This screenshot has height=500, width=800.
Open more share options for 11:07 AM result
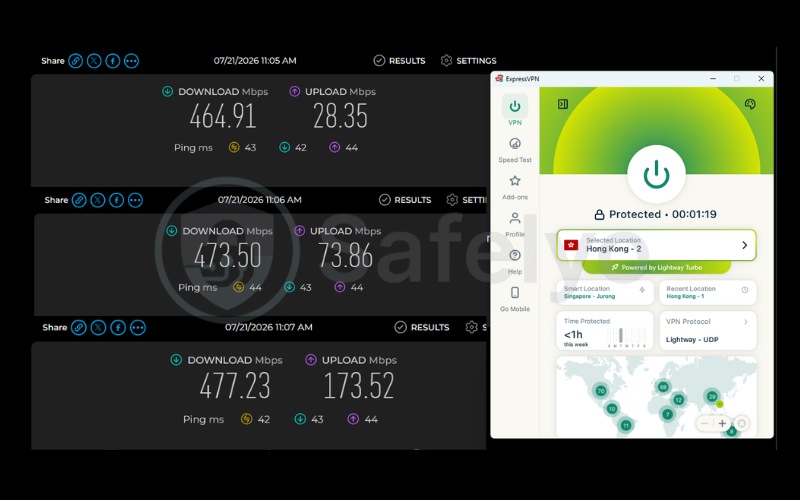point(138,328)
